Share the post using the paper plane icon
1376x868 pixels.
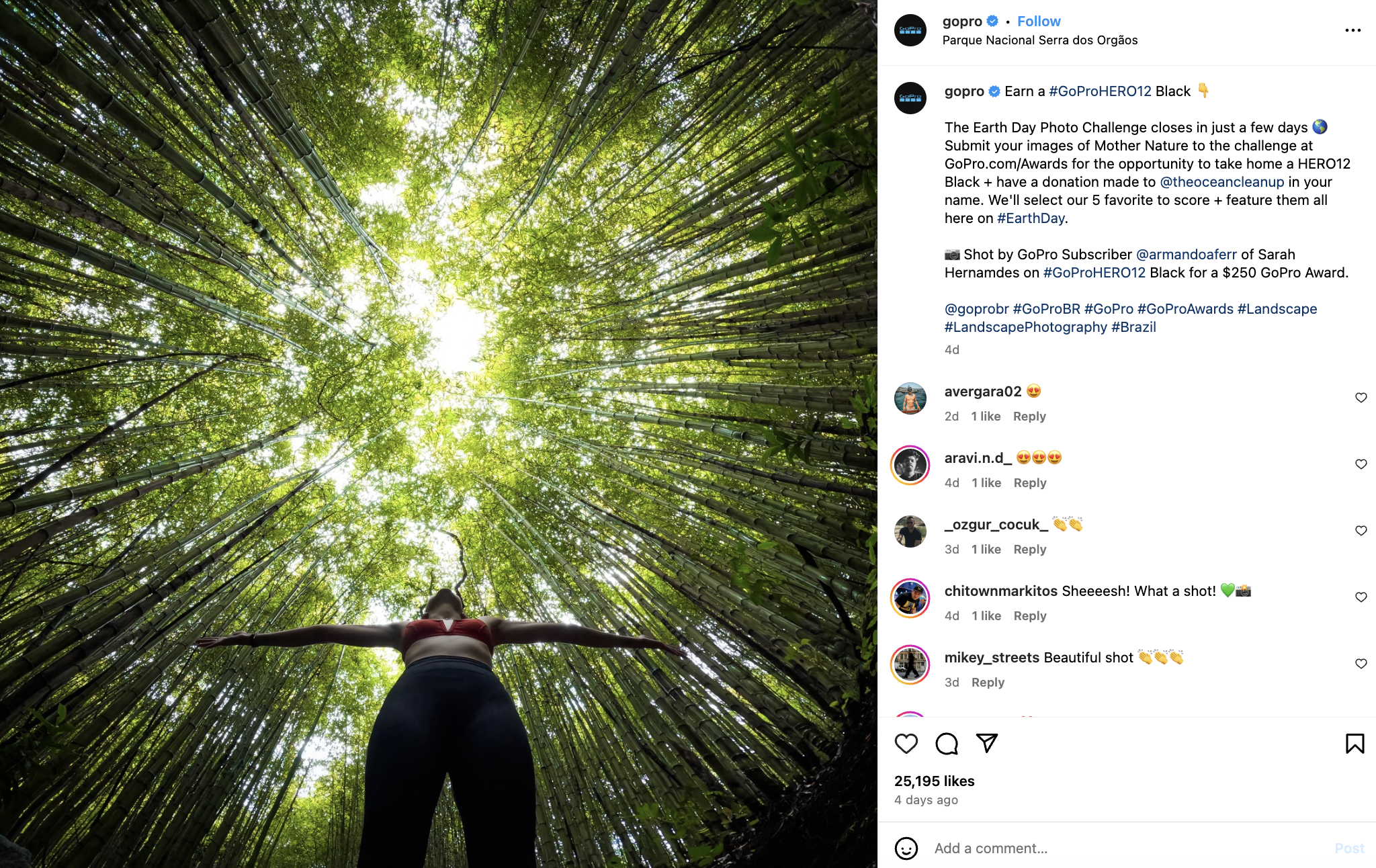click(988, 744)
